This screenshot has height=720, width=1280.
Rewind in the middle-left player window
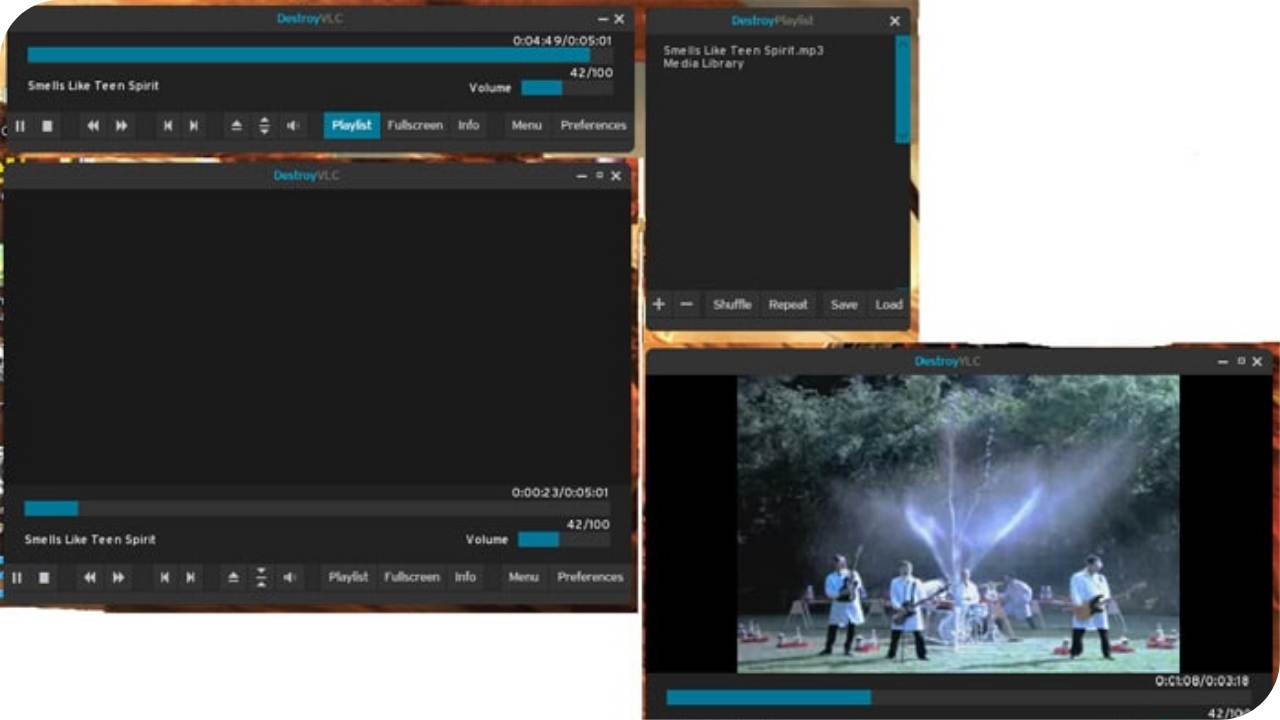[90, 578]
